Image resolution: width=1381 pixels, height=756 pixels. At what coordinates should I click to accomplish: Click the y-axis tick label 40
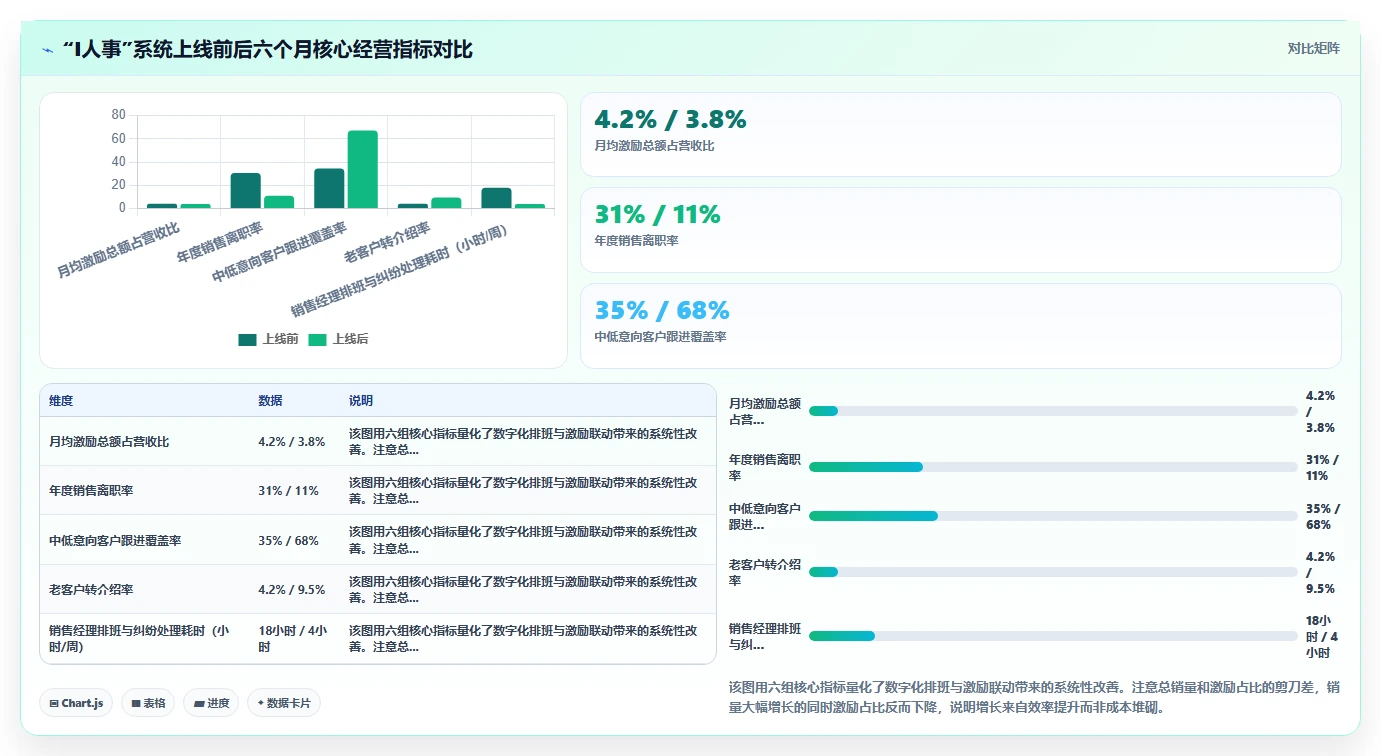(118, 162)
